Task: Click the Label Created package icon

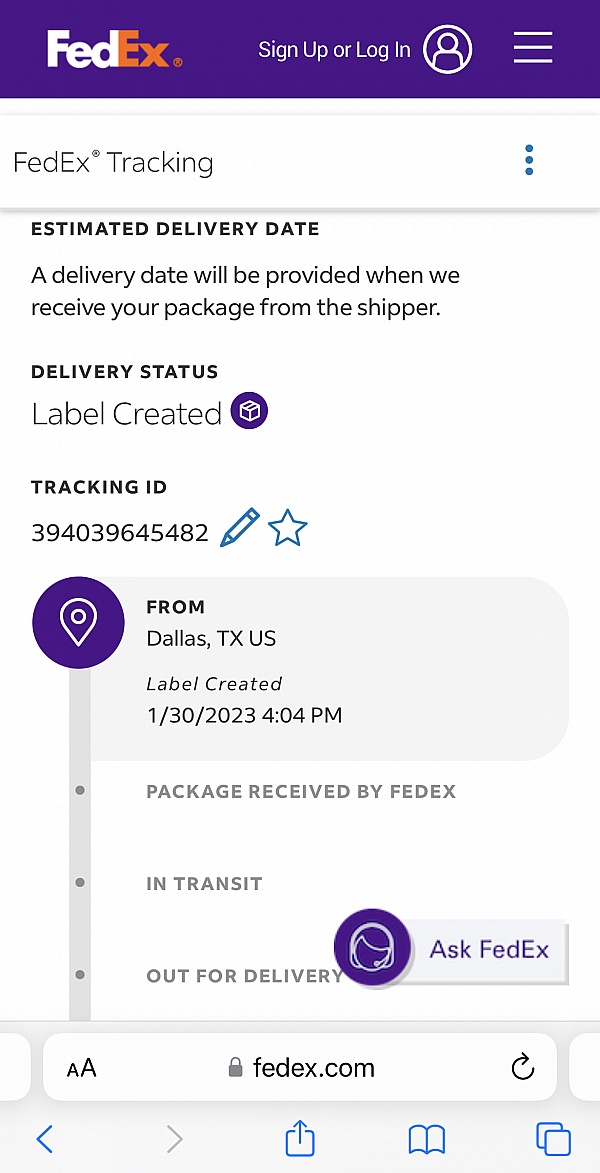Action: [x=249, y=411]
